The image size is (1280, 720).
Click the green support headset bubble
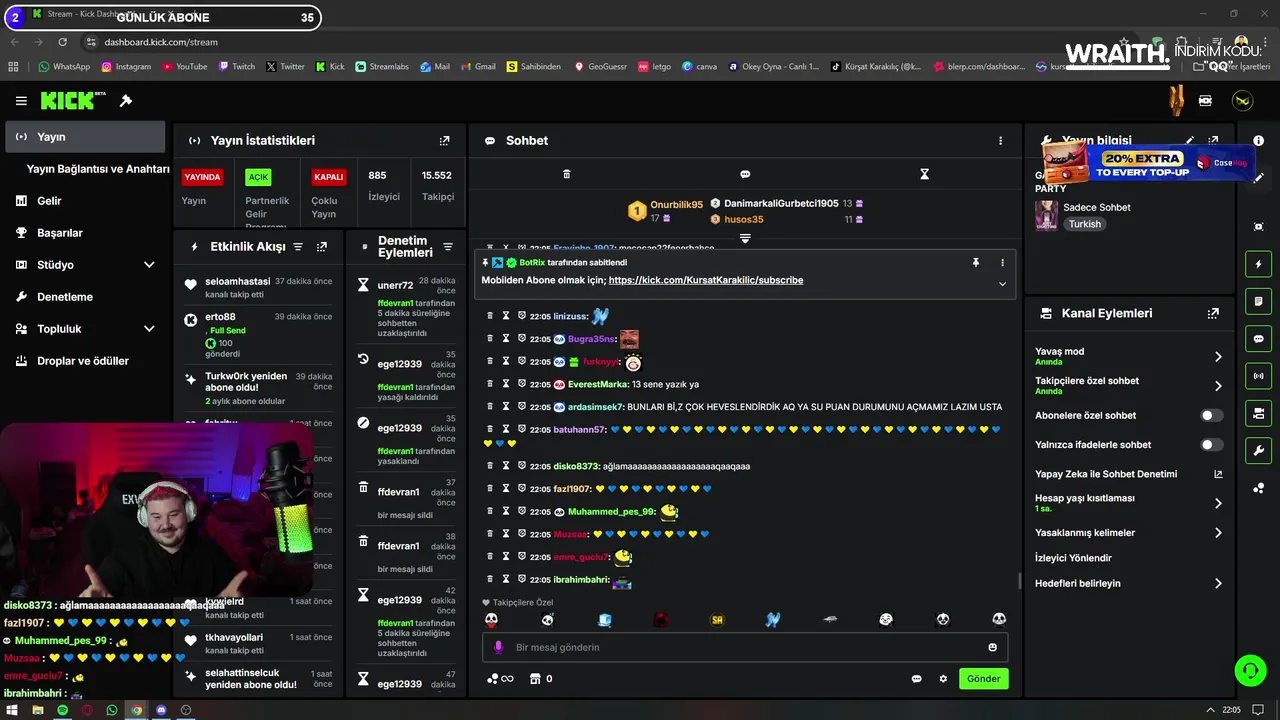point(1250,670)
